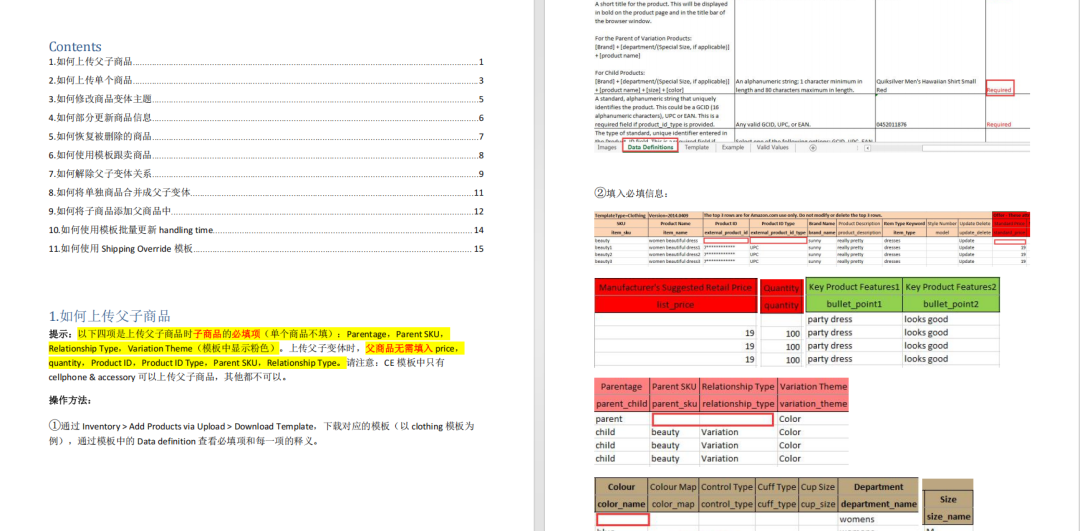Image resolution: width=1080 pixels, height=531 pixels.
Task: Click the 操作方法 bold label
Action: (x=70, y=400)
